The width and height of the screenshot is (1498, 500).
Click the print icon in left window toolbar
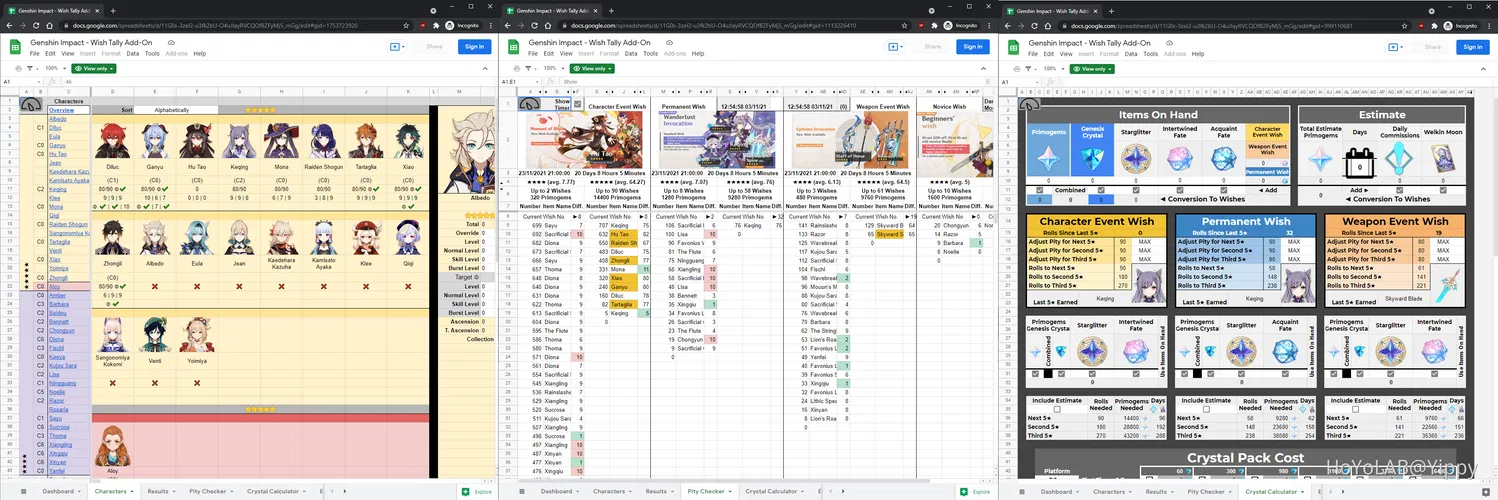tap(16, 68)
